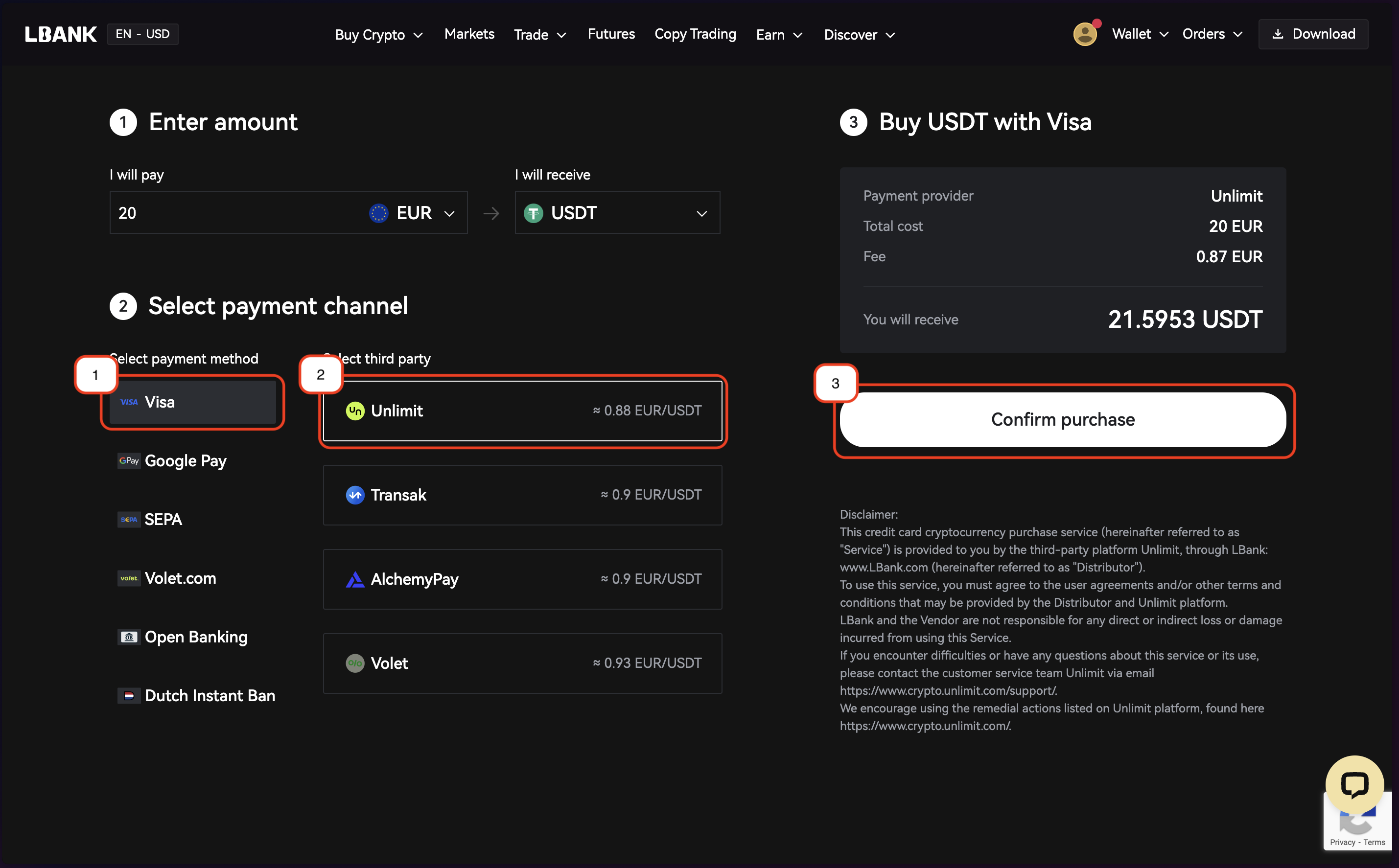Screen dimensions: 1399x868
Task: Choose Unlimit as third party
Action: pos(523,411)
